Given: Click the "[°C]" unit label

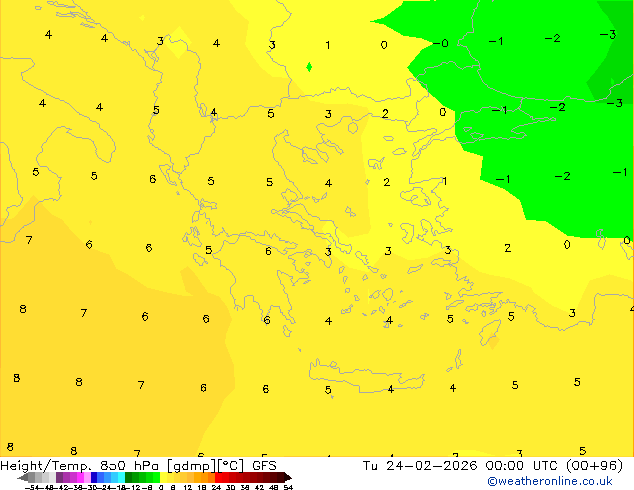Looking at the screenshot, I should point(229,466).
